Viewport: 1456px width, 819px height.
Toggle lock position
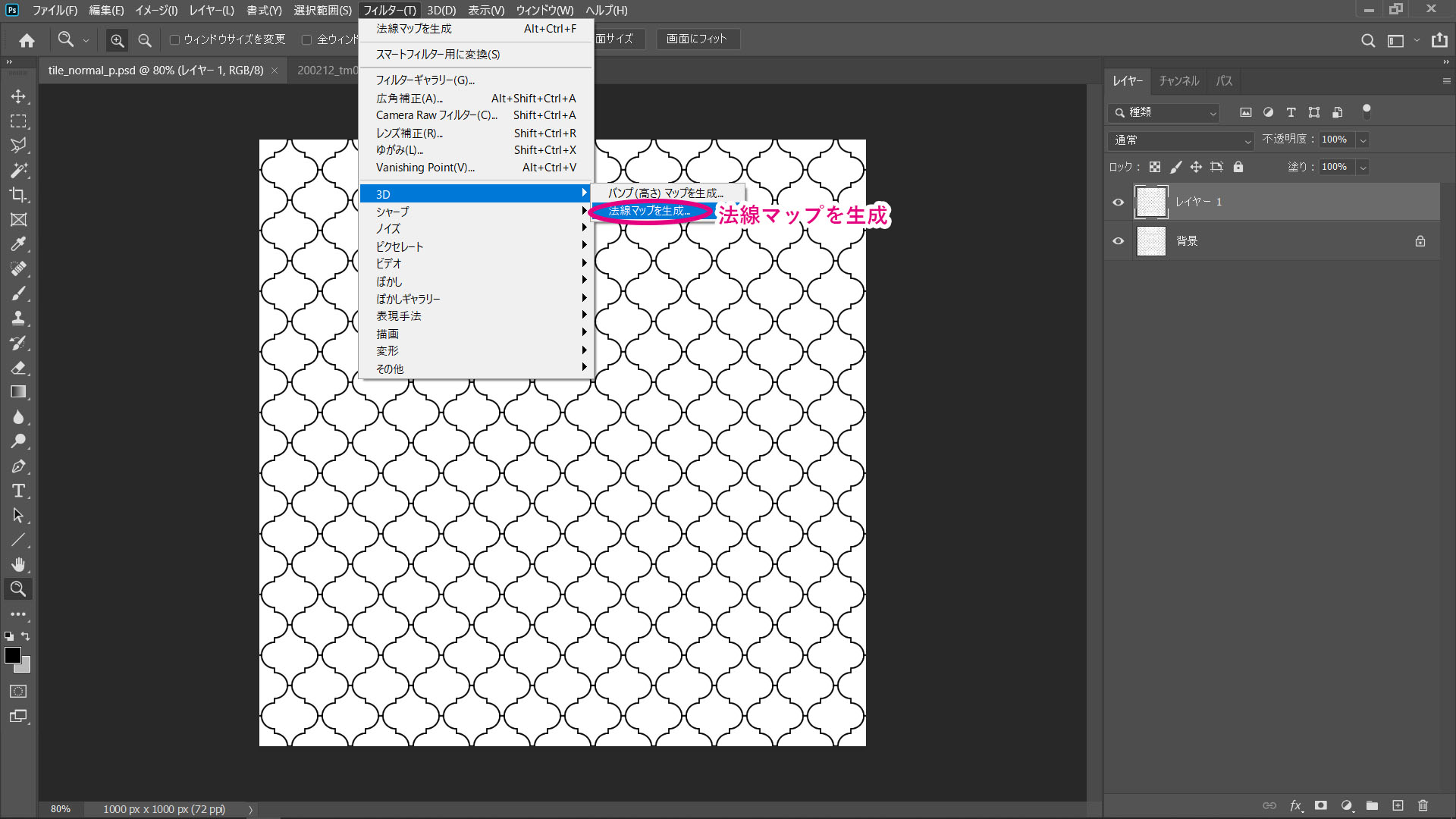click(1196, 167)
